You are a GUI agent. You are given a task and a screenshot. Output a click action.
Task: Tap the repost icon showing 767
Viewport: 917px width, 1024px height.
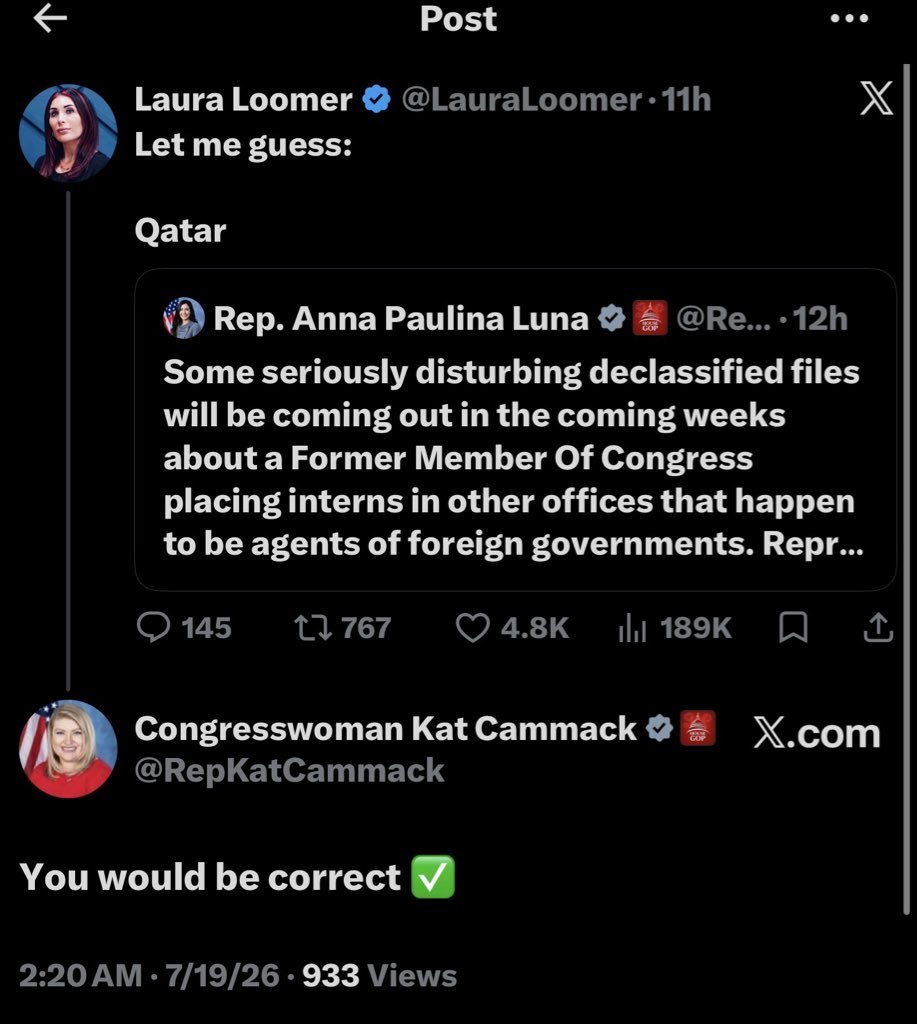tap(314, 628)
